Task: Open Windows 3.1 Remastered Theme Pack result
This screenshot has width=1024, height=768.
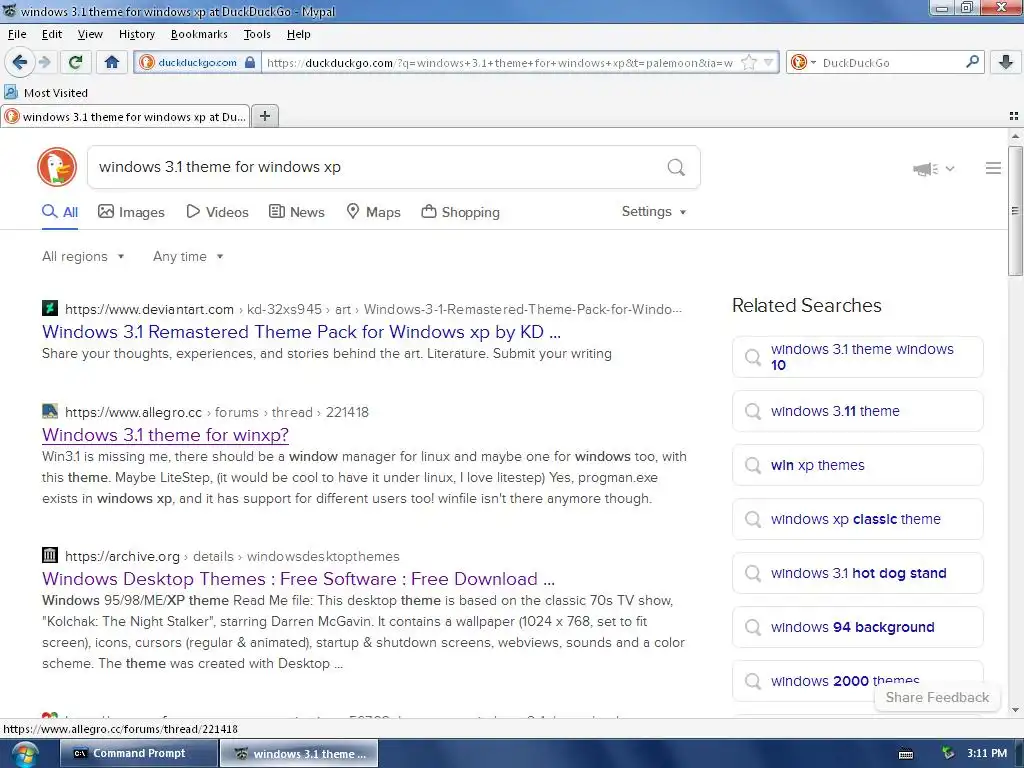Action: tap(301, 332)
